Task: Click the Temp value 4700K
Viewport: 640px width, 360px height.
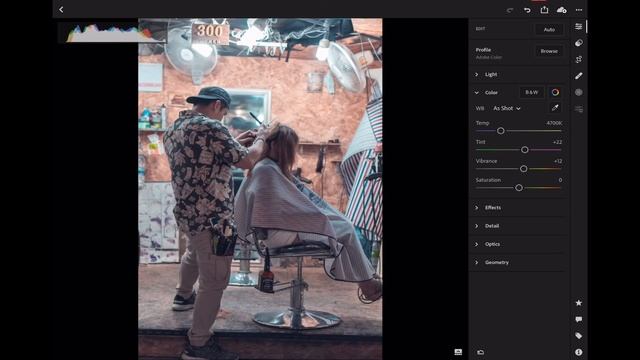Action: [x=554, y=123]
